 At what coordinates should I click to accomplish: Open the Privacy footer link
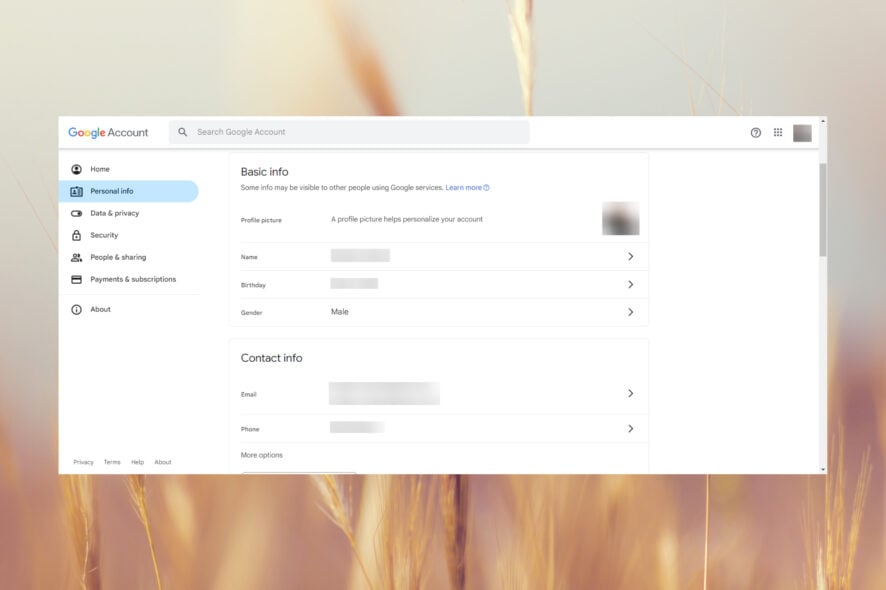point(83,462)
